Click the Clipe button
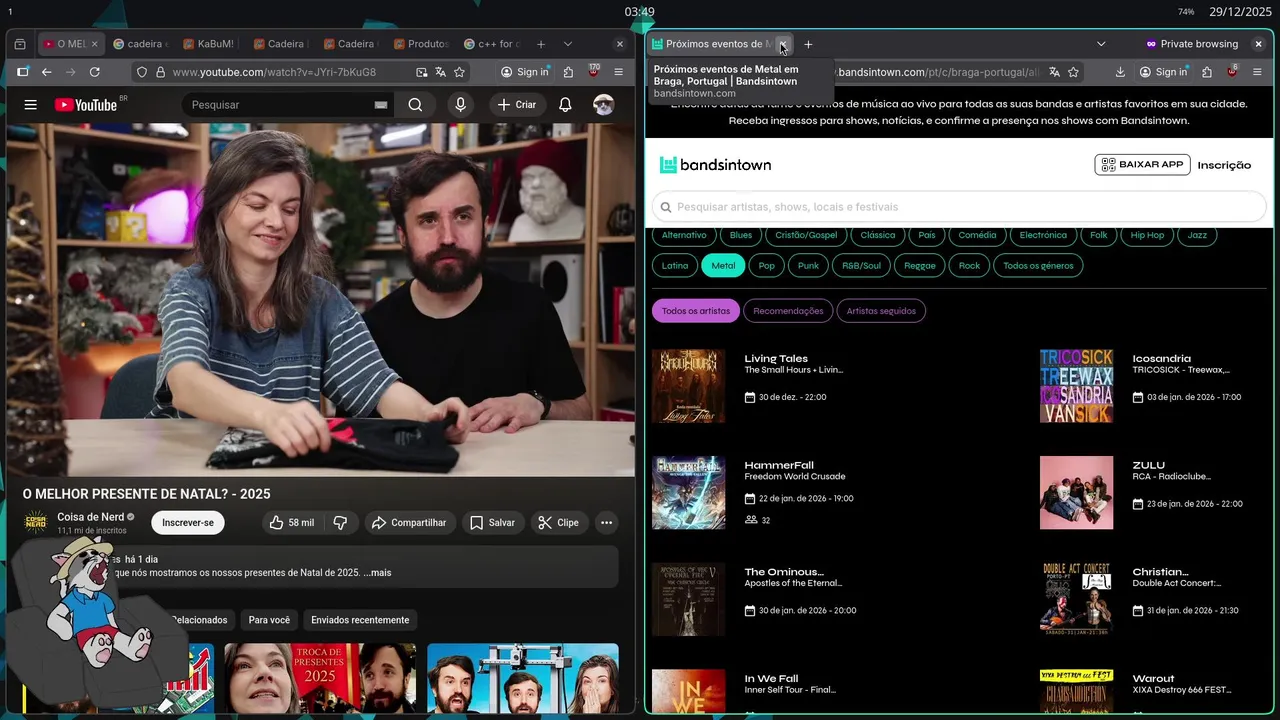 pos(558,522)
